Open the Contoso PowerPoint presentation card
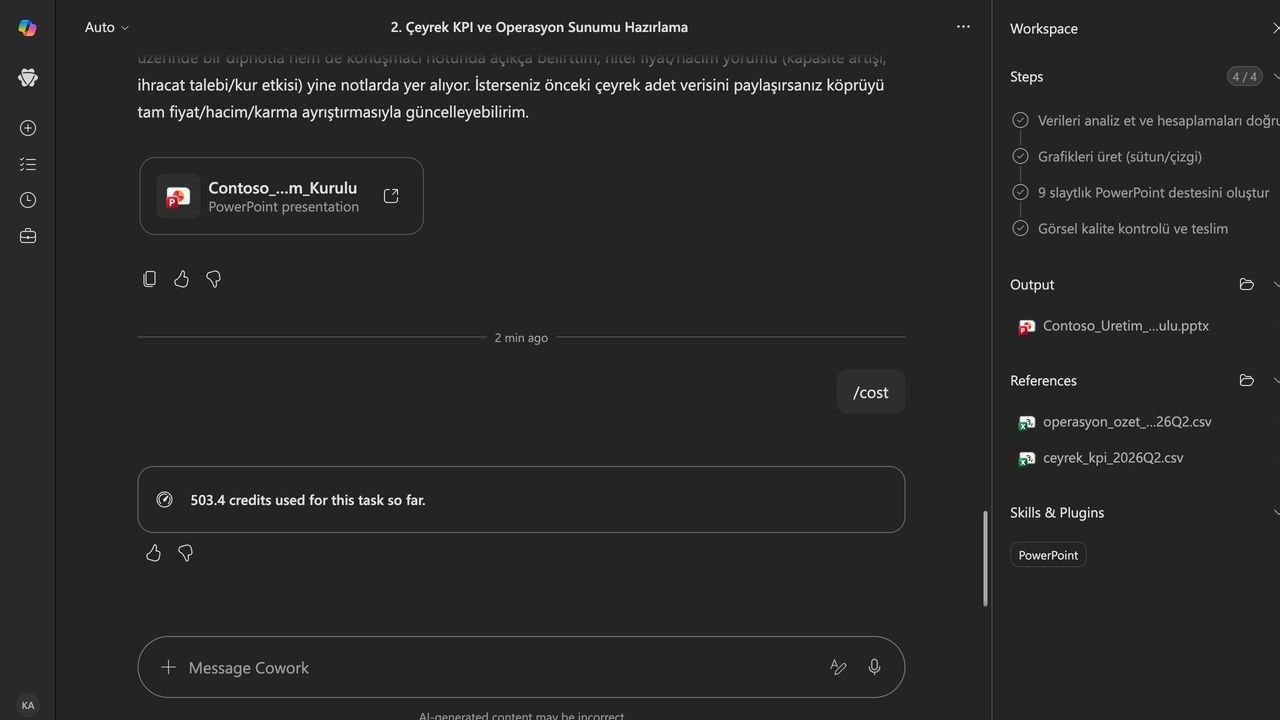 (281, 196)
